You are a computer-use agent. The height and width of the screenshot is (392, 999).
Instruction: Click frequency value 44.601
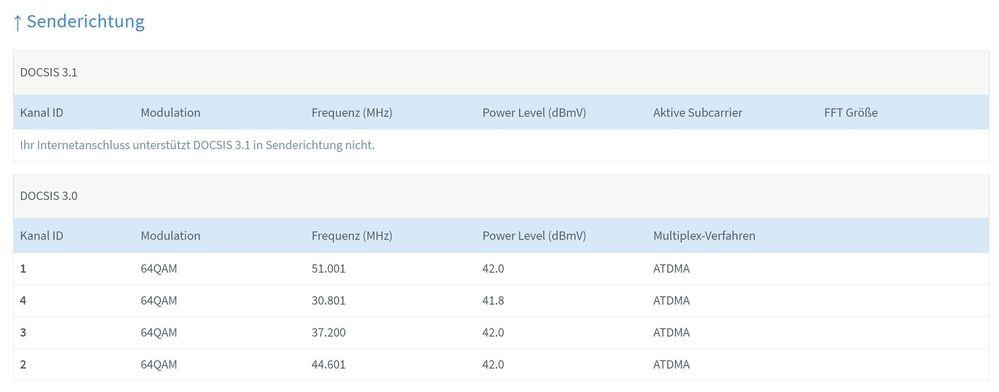click(x=328, y=365)
